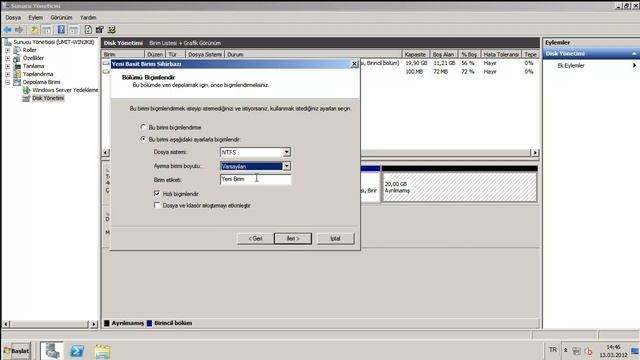Image resolution: width=640 pixels, height=360 pixels.
Task: Click the red alert tray icon
Action: point(588,351)
